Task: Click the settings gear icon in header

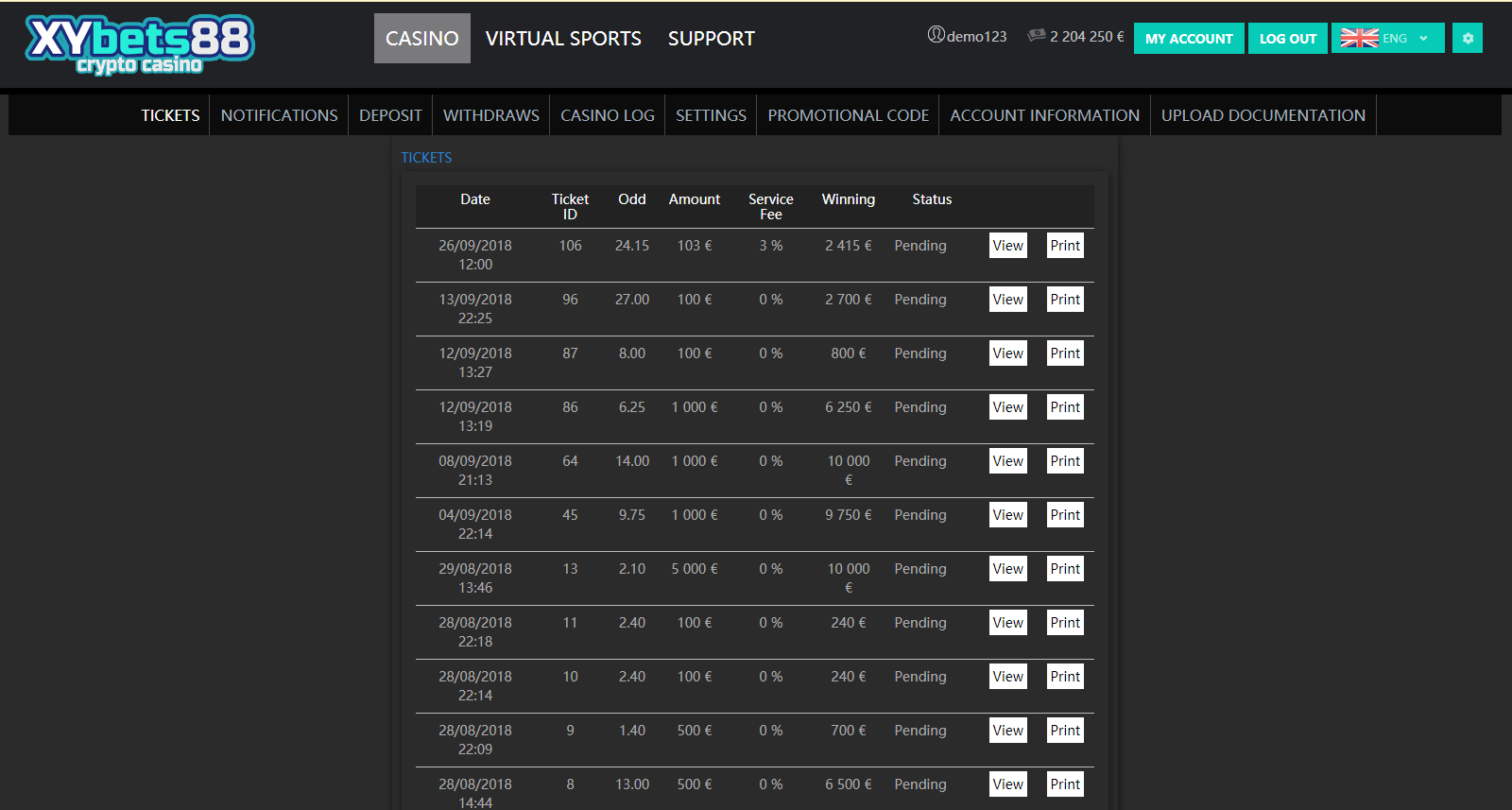Action: [x=1468, y=38]
